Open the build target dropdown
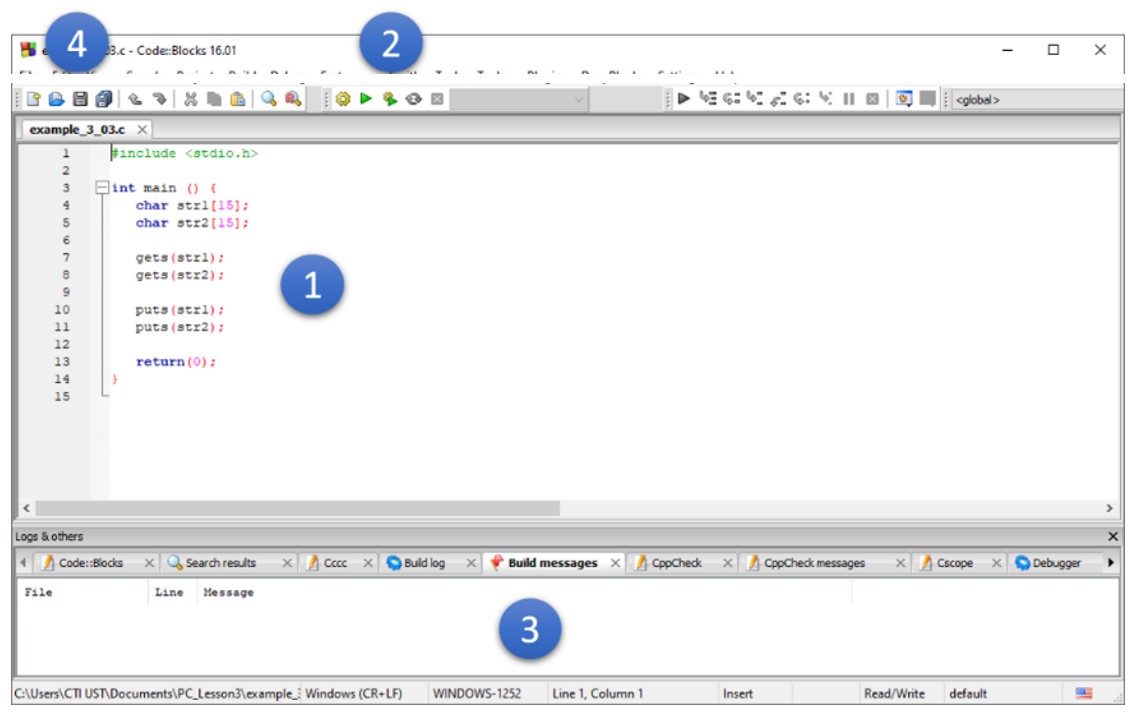 (580, 100)
